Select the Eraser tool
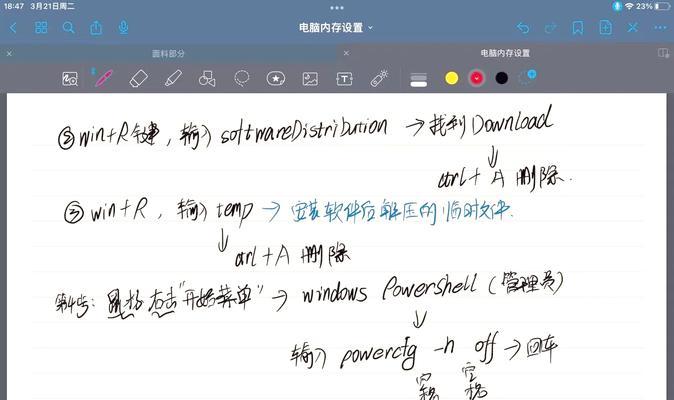 pos(138,79)
